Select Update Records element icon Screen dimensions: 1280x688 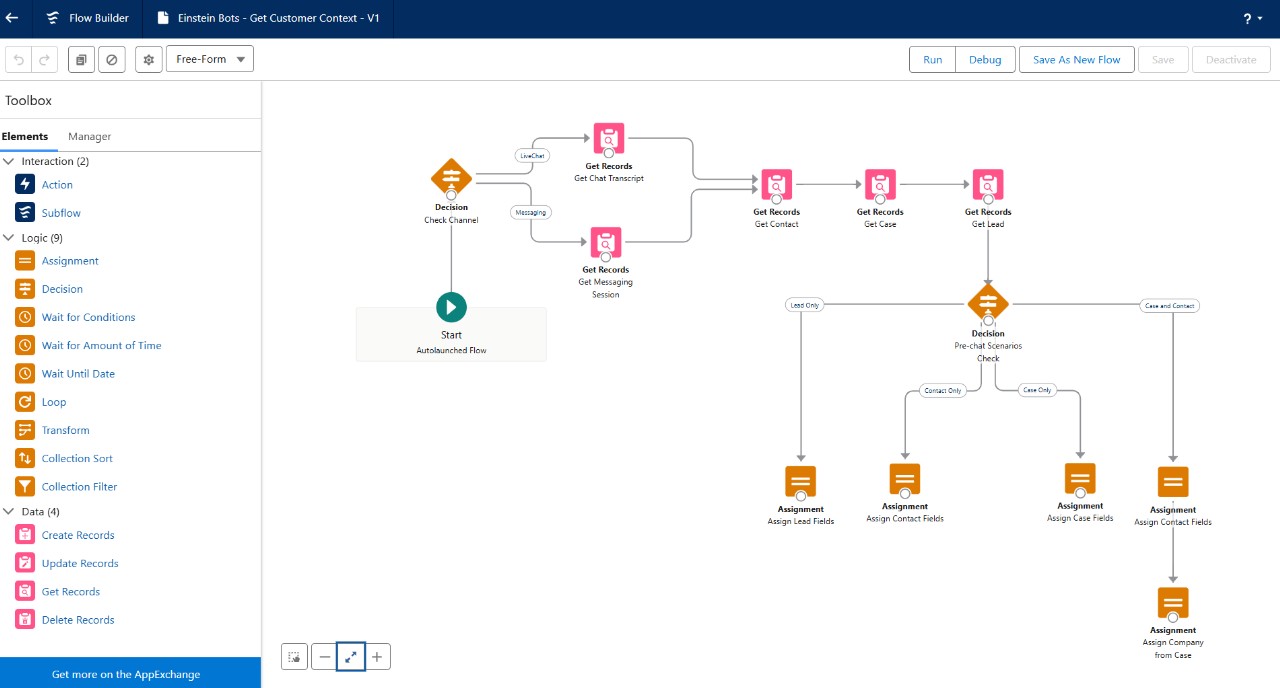(25, 563)
